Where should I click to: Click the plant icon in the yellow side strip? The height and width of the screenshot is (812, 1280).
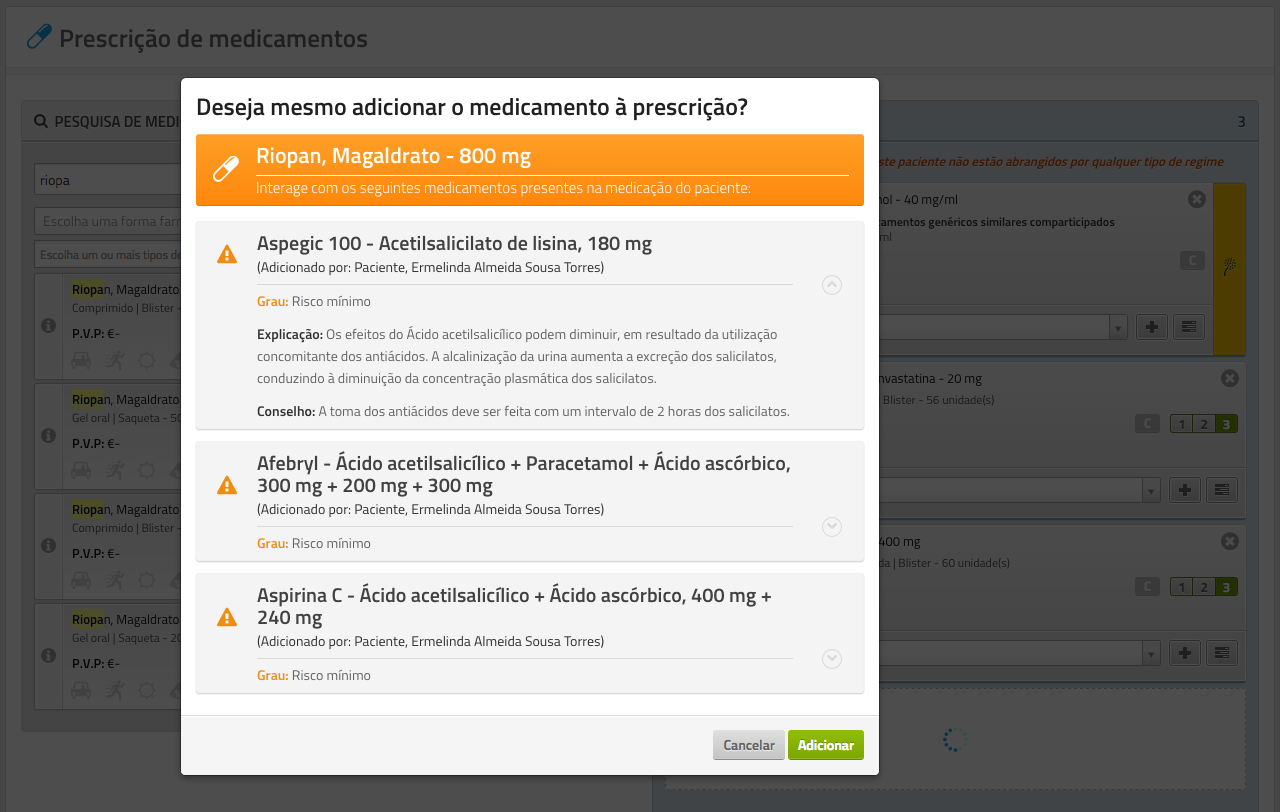click(1229, 266)
